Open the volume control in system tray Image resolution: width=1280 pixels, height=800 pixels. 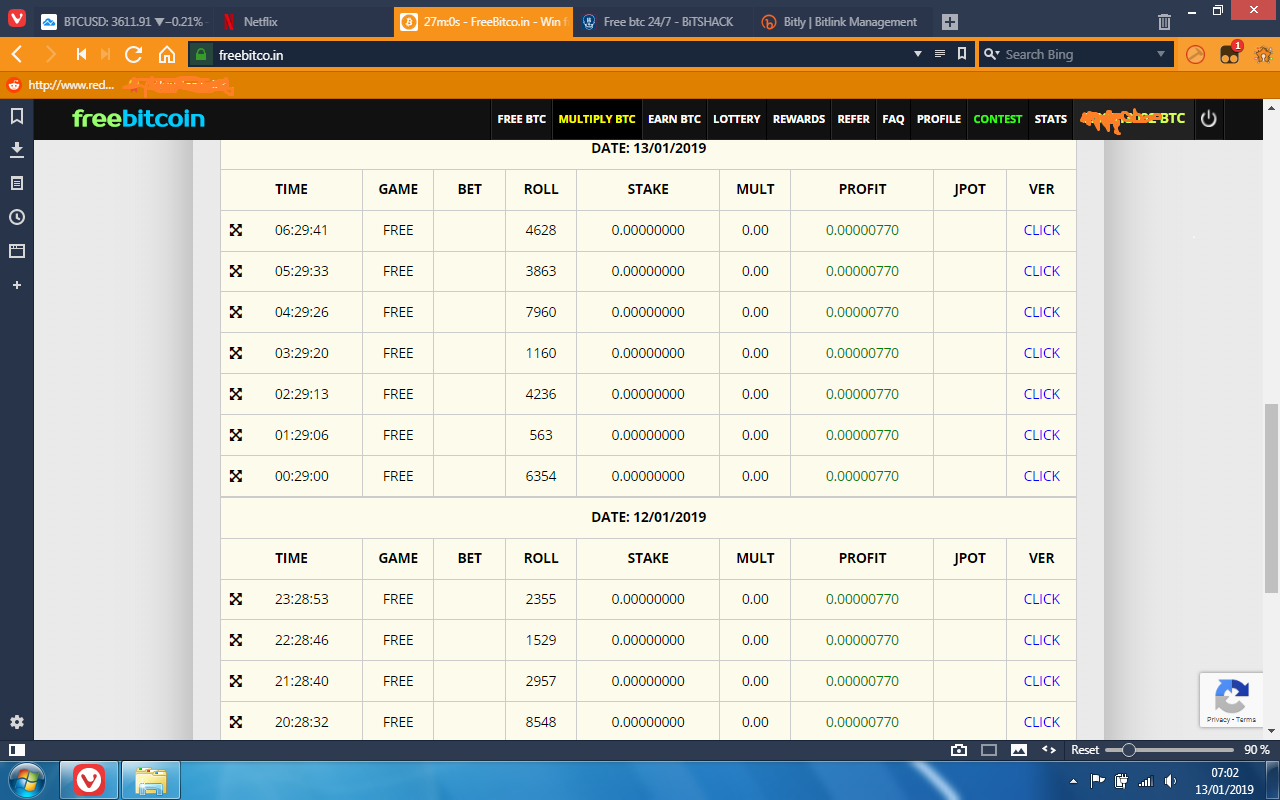tap(1169, 781)
